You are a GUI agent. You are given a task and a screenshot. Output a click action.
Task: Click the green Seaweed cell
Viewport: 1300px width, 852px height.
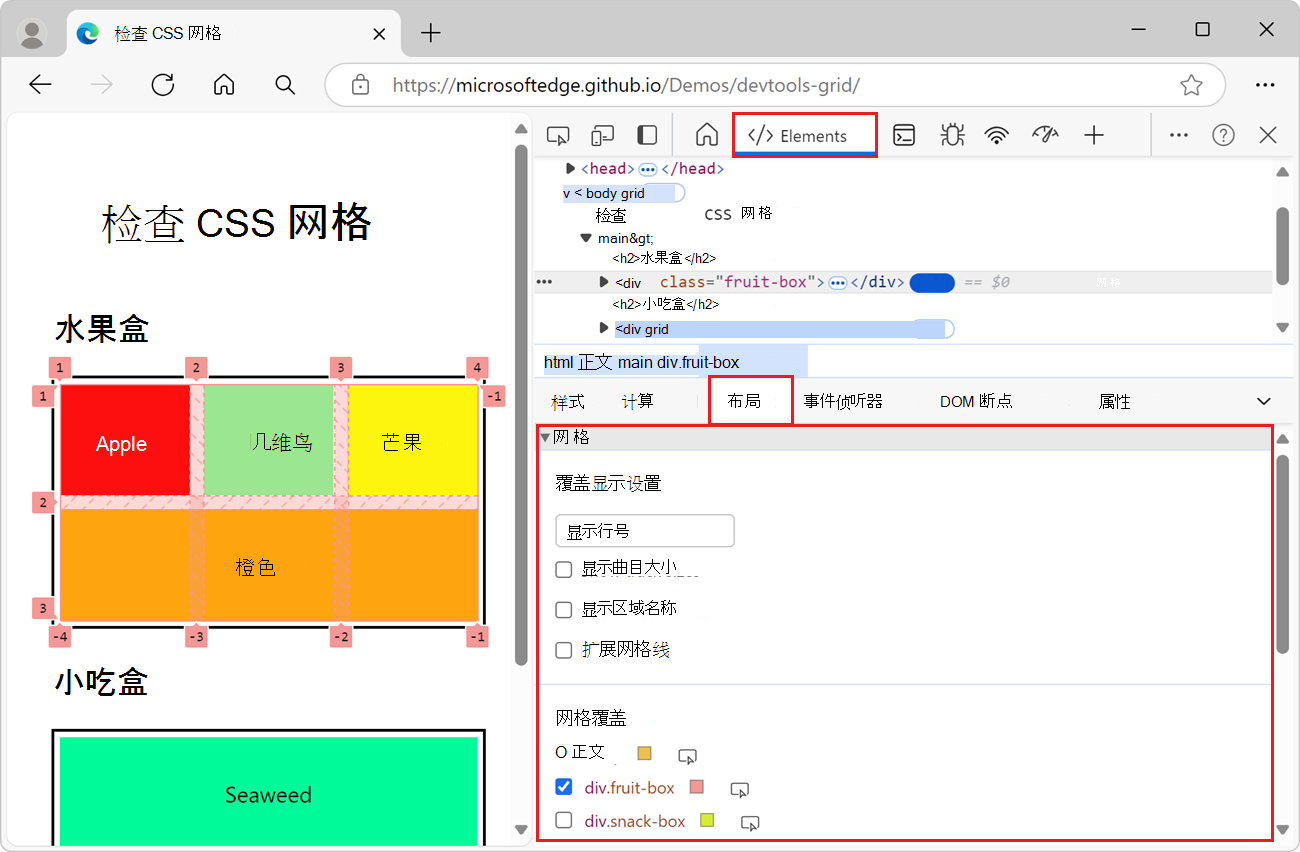click(268, 792)
